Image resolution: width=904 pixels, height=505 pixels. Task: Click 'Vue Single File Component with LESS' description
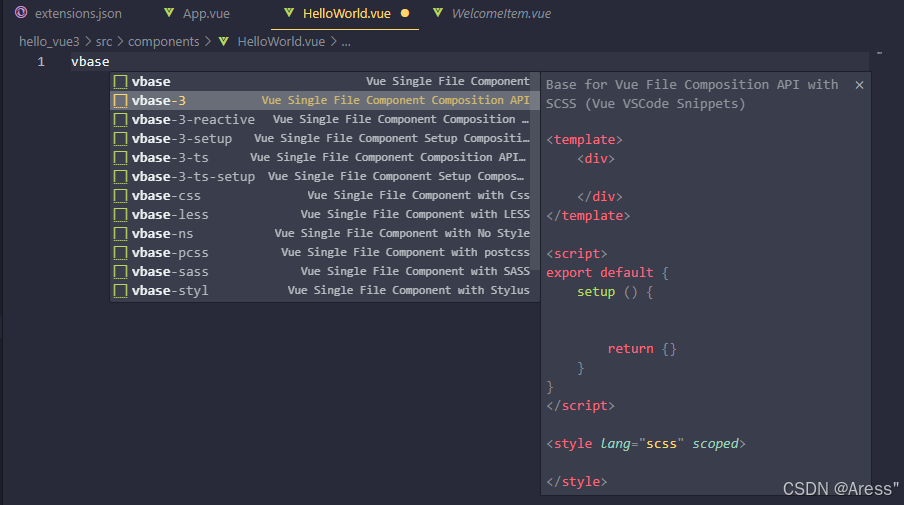click(x=415, y=214)
